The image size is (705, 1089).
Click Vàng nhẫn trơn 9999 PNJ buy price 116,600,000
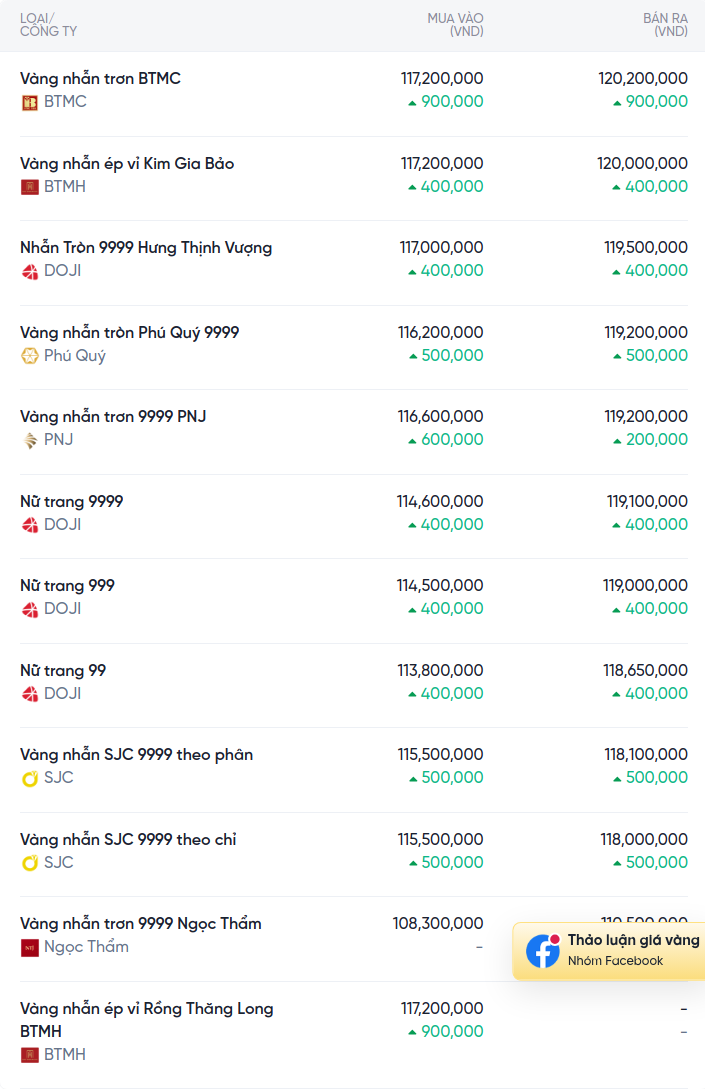point(441,416)
